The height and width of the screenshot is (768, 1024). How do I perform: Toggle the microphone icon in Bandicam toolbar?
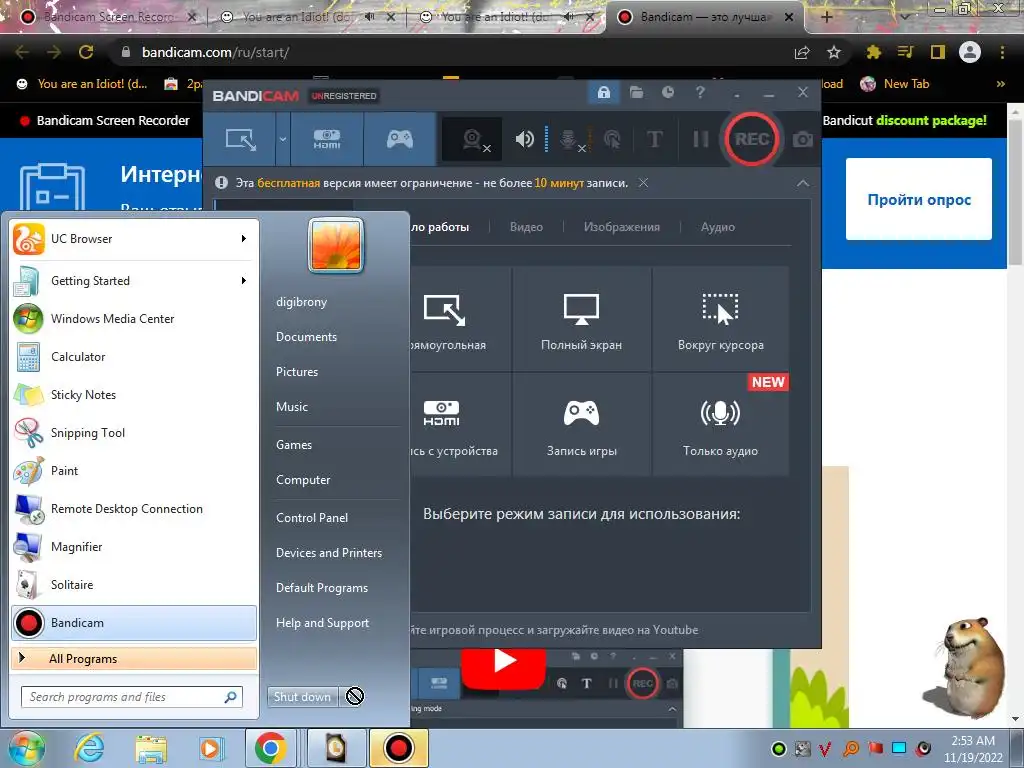coord(569,139)
